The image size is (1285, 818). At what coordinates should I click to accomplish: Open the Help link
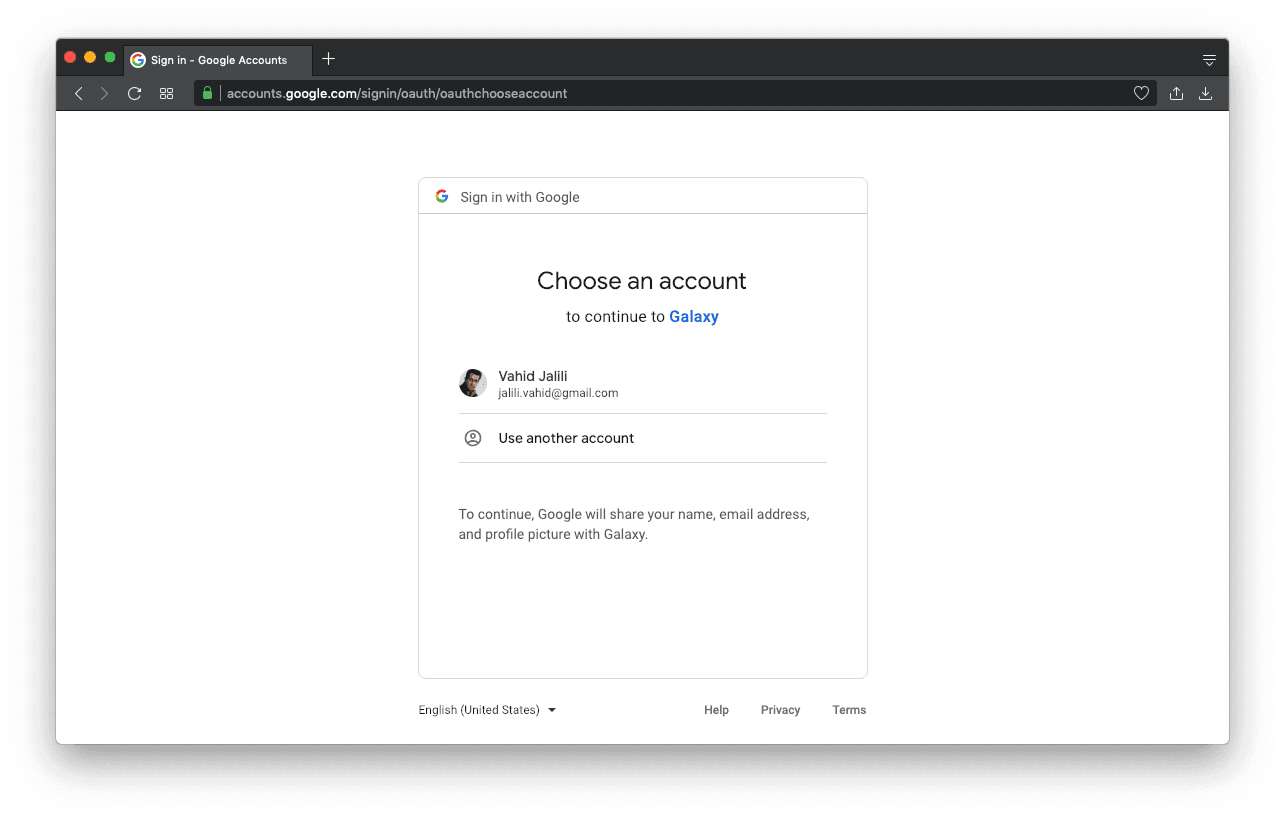pyautogui.click(x=716, y=710)
